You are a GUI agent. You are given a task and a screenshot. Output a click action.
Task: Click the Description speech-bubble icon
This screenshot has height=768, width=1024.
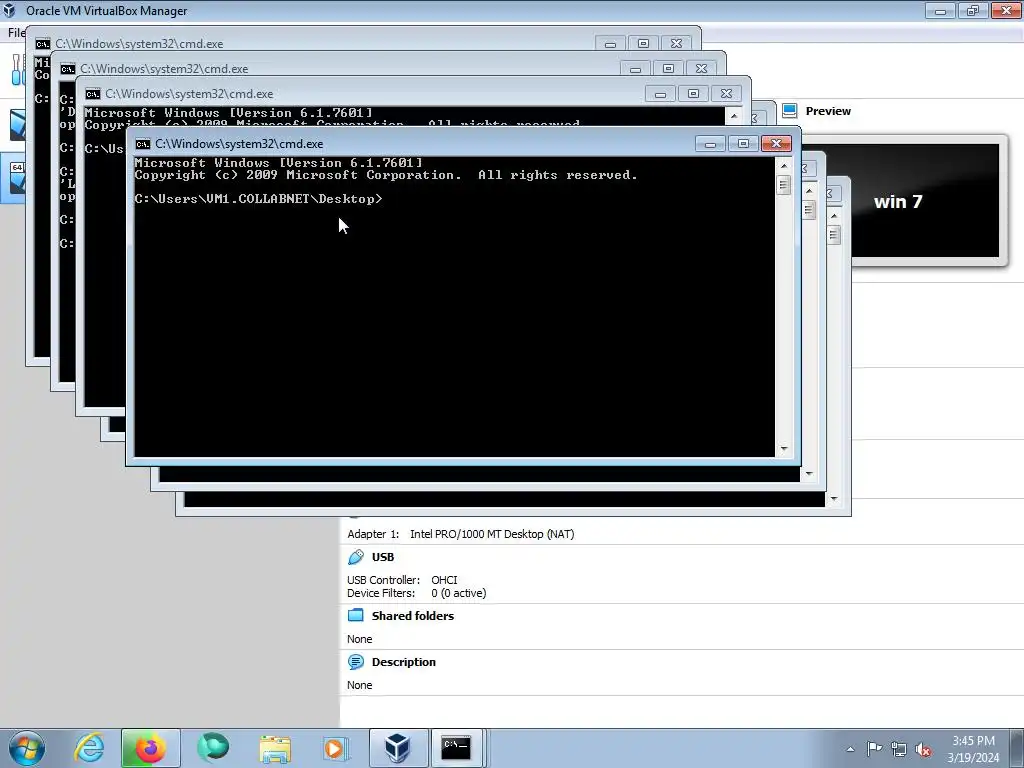tap(356, 662)
